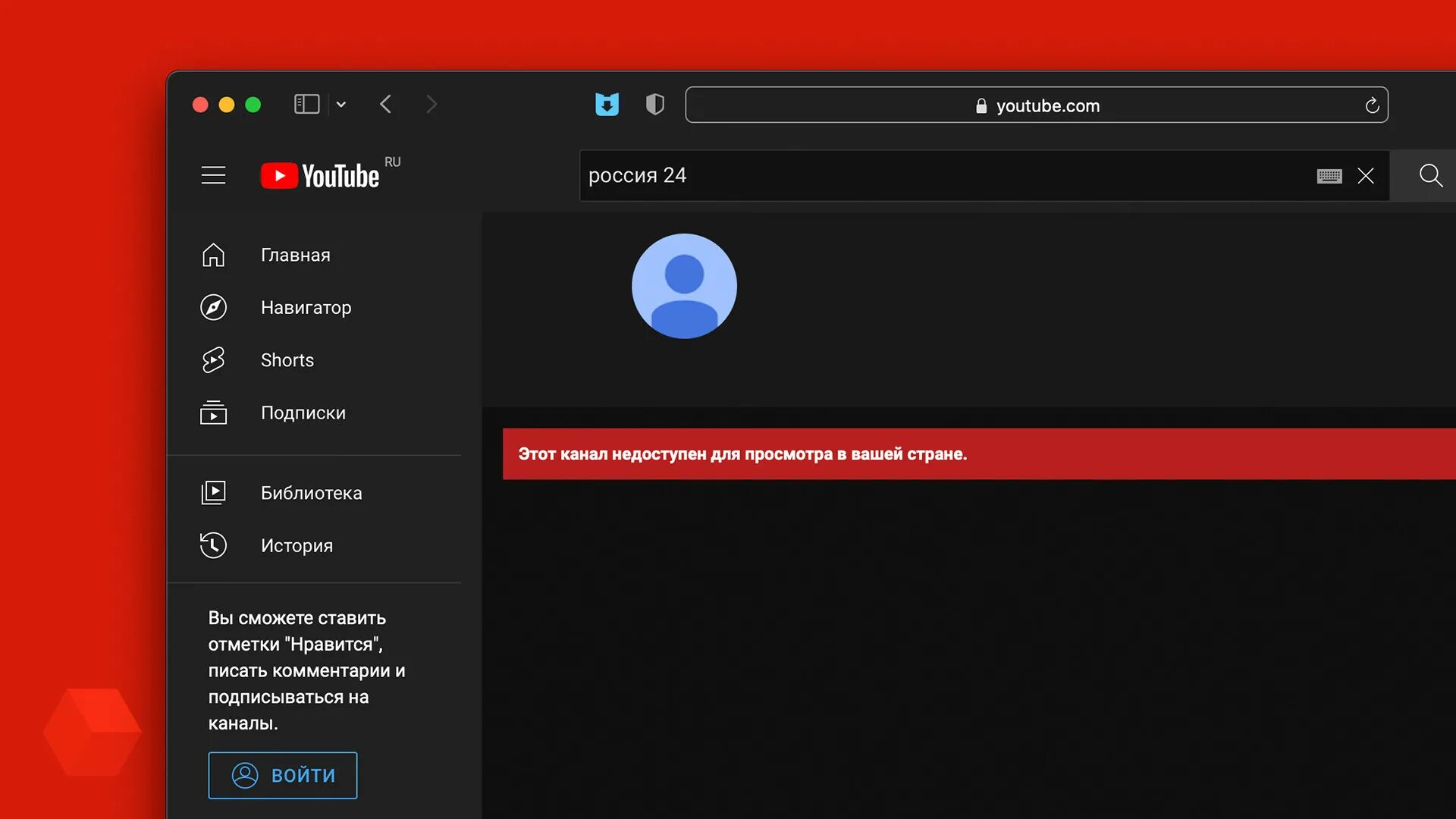Expand the sidebar layout panel toggle

[307, 104]
